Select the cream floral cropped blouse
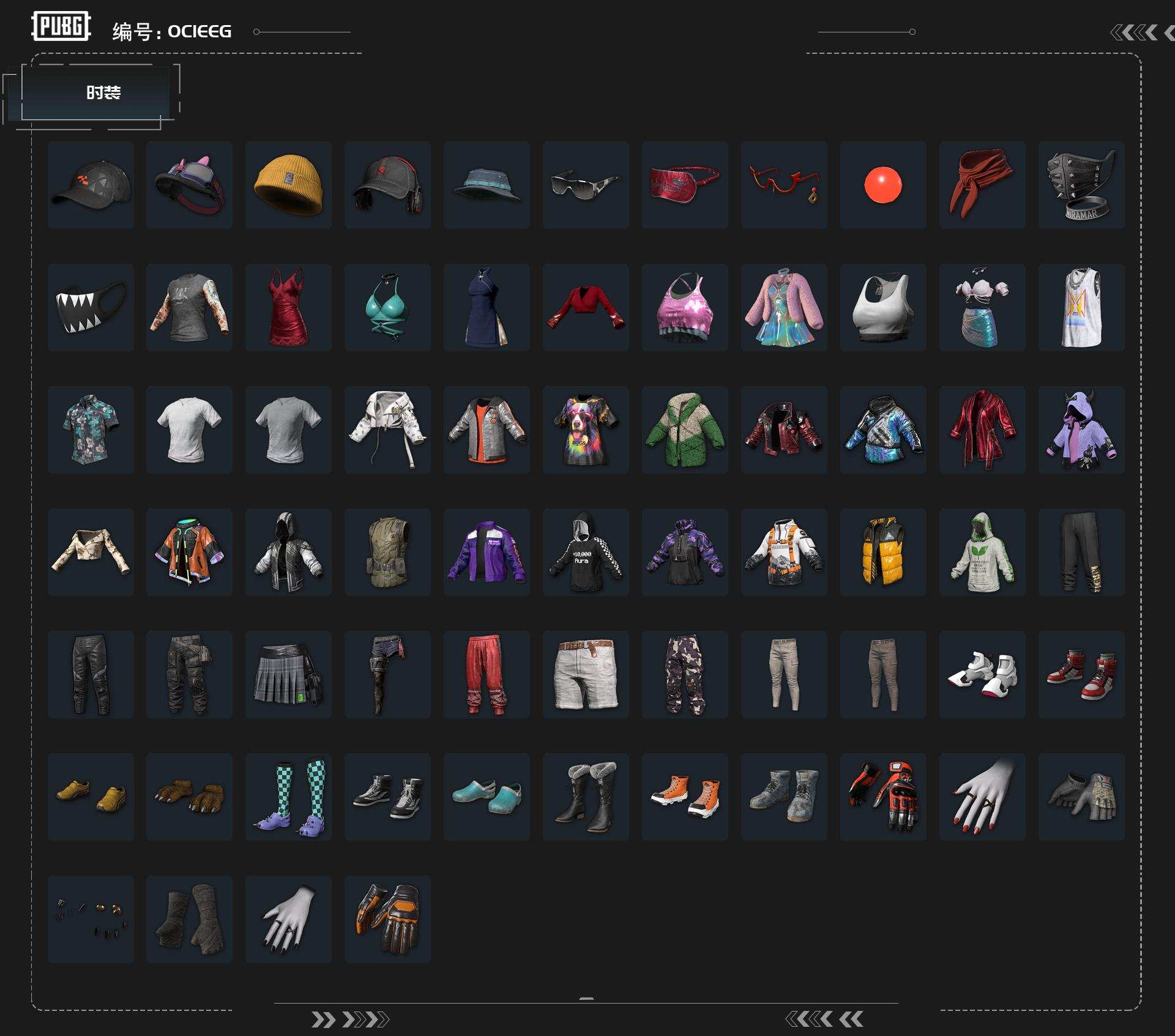 pos(91,552)
